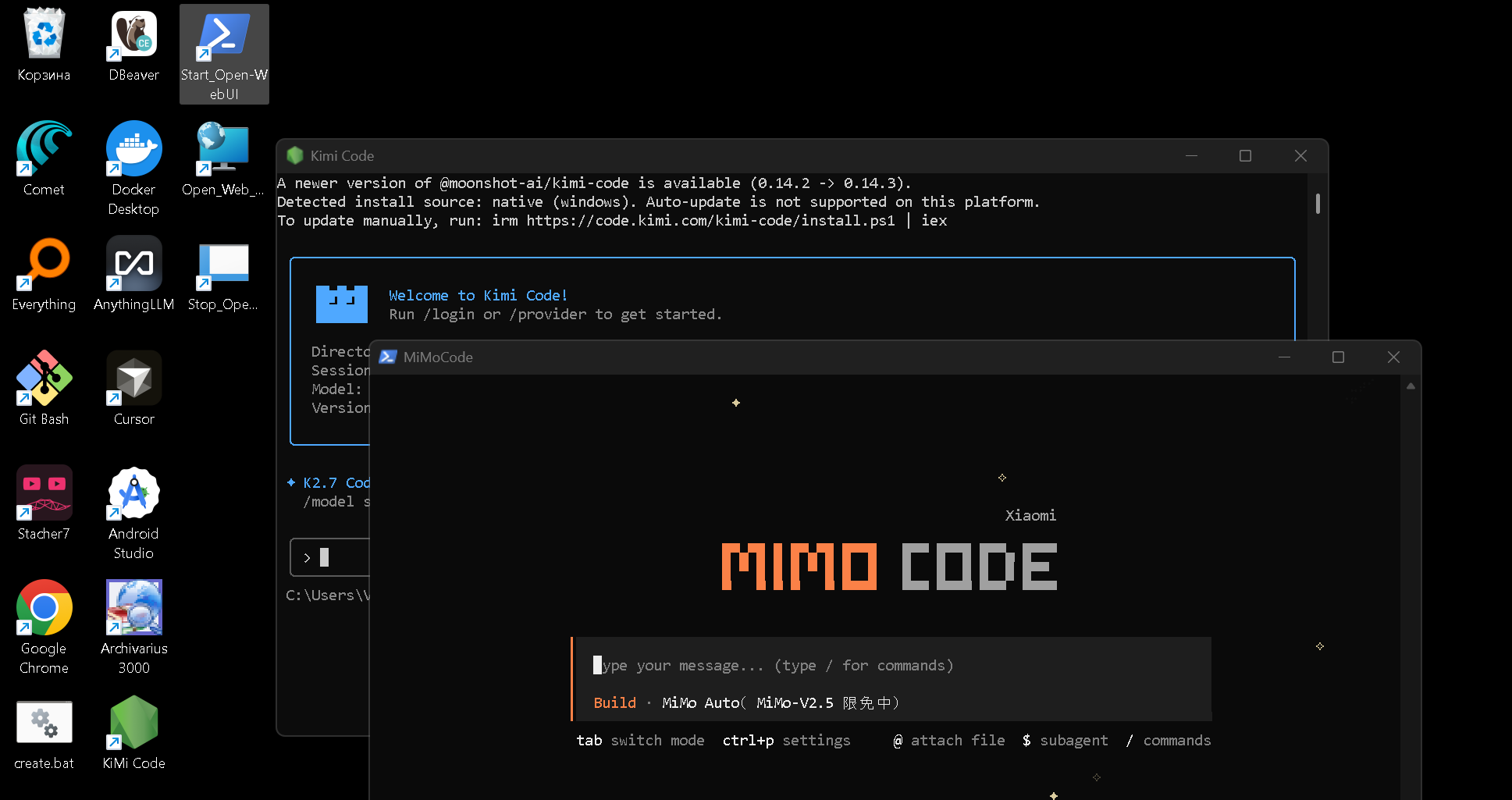Launch Git Bash from the desktop
This screenshot has height=800, width=1512.
[x=44, y=389]
